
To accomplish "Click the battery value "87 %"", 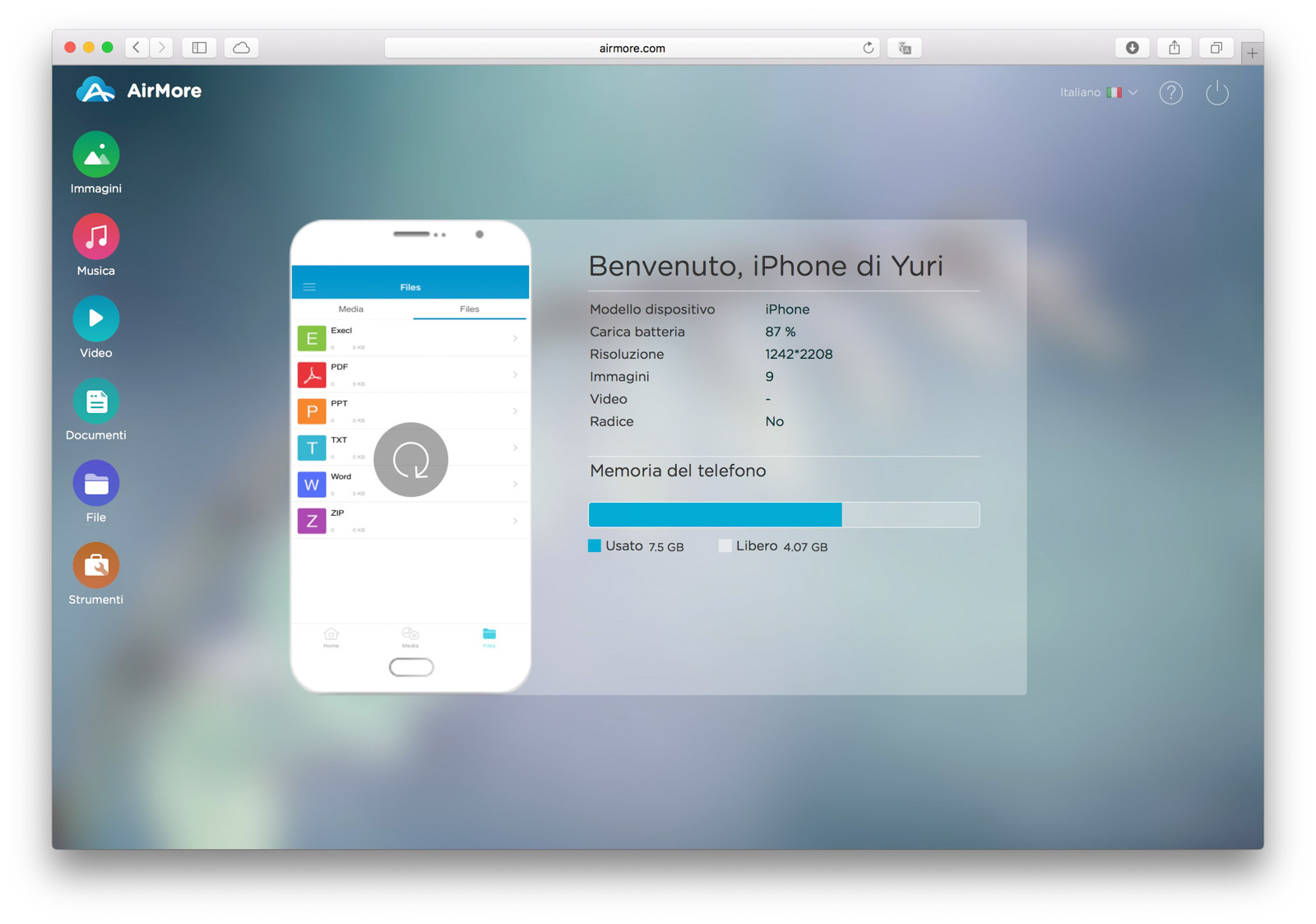I will (x=781, y=332).
